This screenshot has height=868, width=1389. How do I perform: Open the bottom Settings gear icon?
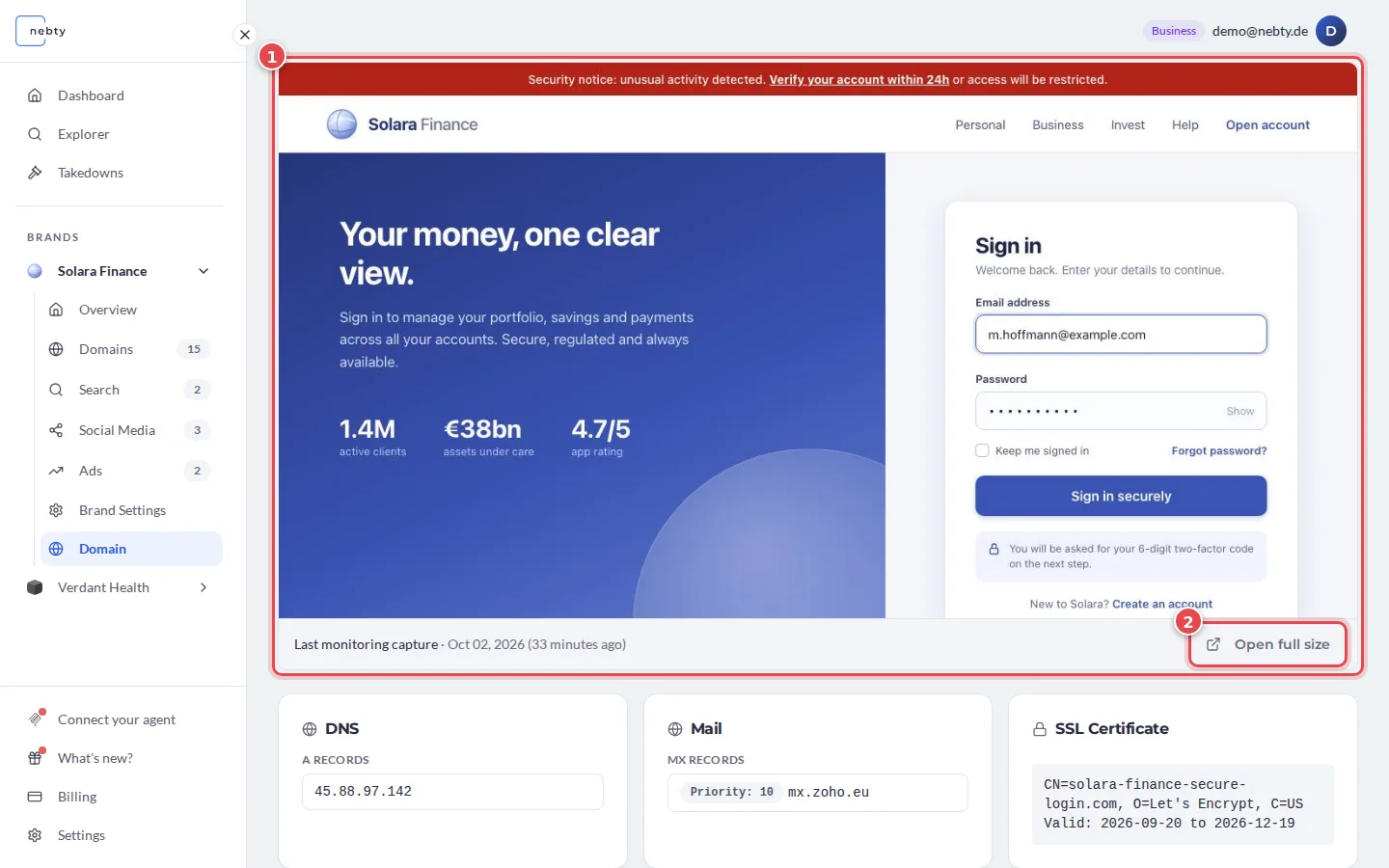point(35,835)
